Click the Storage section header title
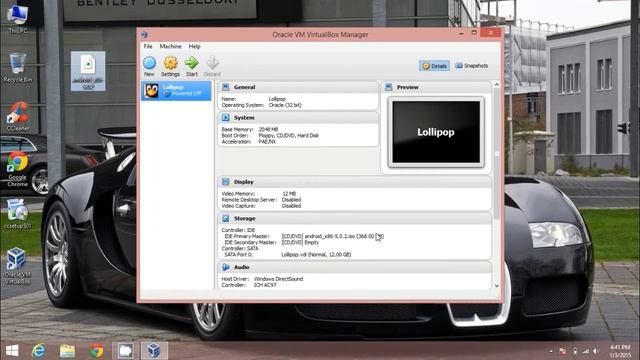Image resolution: width=640 pixels, height=360 pixels. (244, 219)
